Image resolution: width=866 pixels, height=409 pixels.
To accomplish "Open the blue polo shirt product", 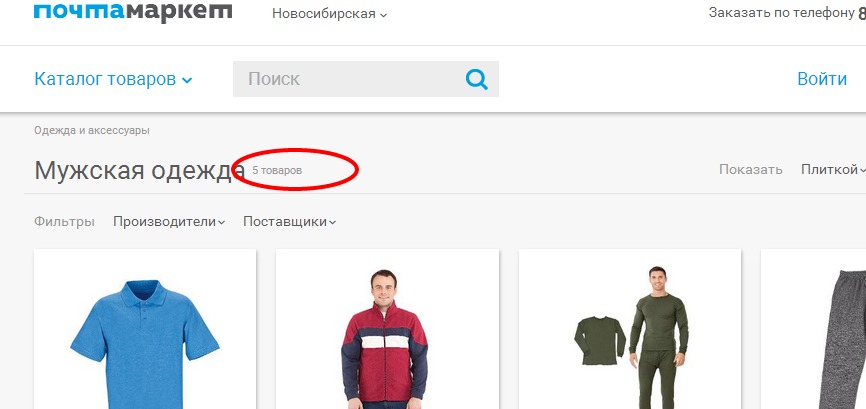I will [x=145, y=329].
